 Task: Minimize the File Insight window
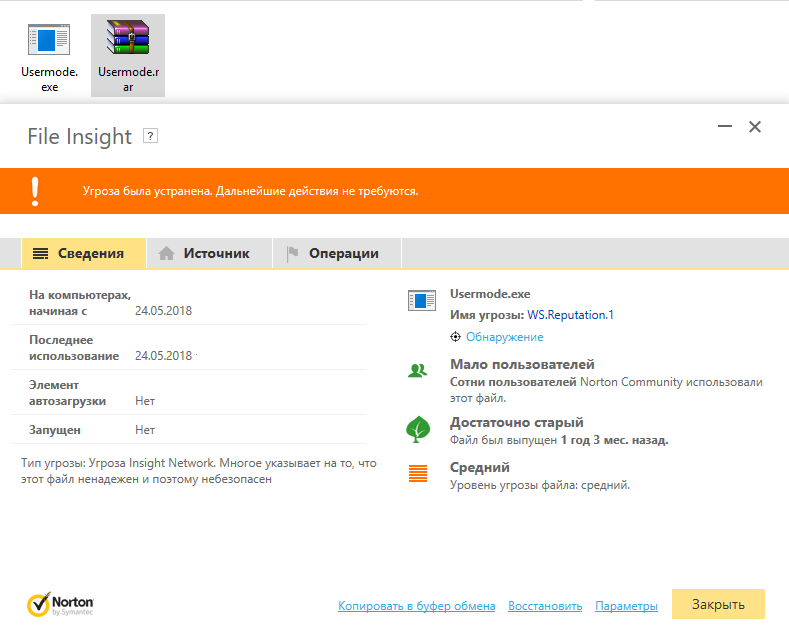(x=725, y=126)
